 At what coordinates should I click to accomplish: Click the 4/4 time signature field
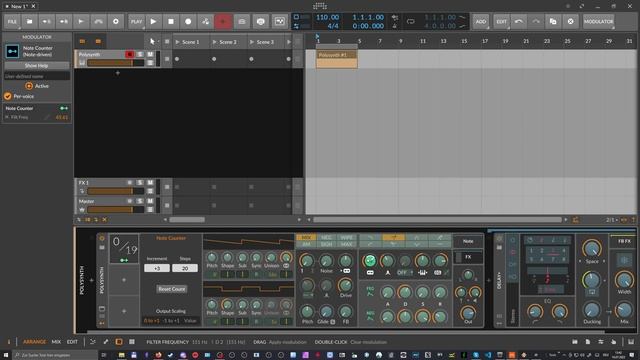[333, 26]
